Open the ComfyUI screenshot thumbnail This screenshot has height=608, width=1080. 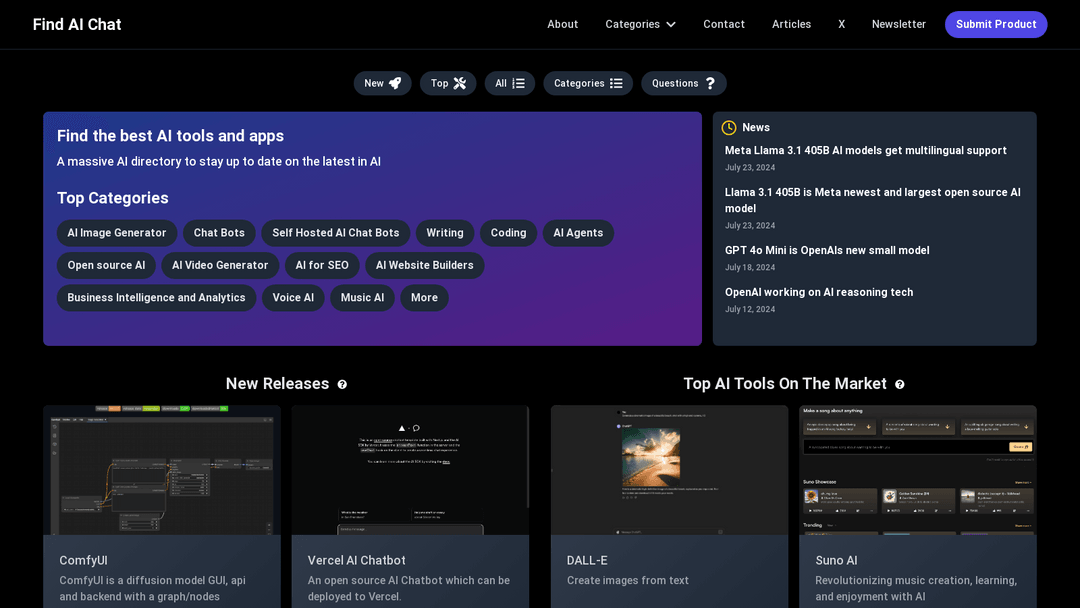click(162, 470)
